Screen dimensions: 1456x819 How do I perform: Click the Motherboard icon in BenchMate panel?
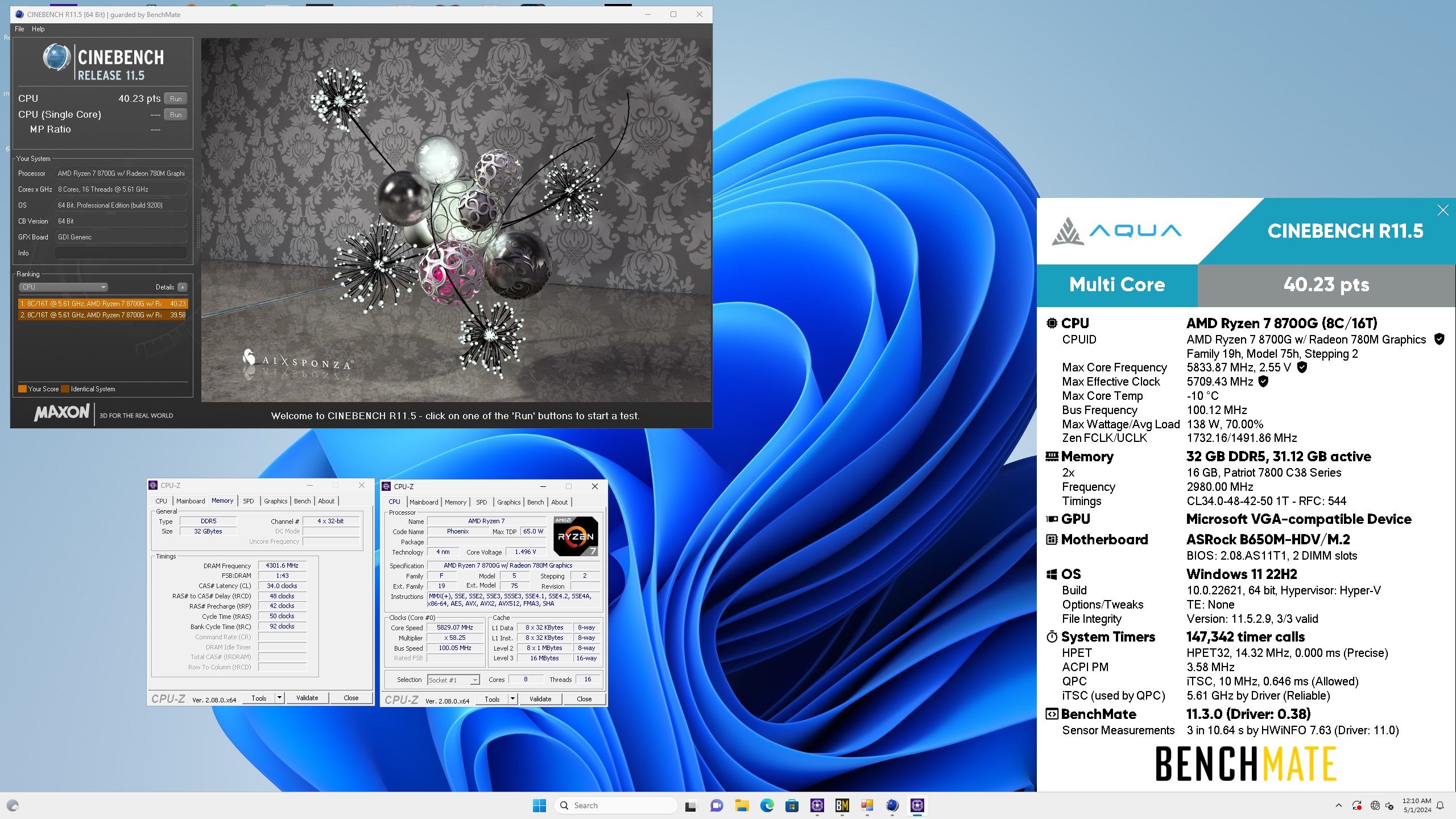point(1052,539)
